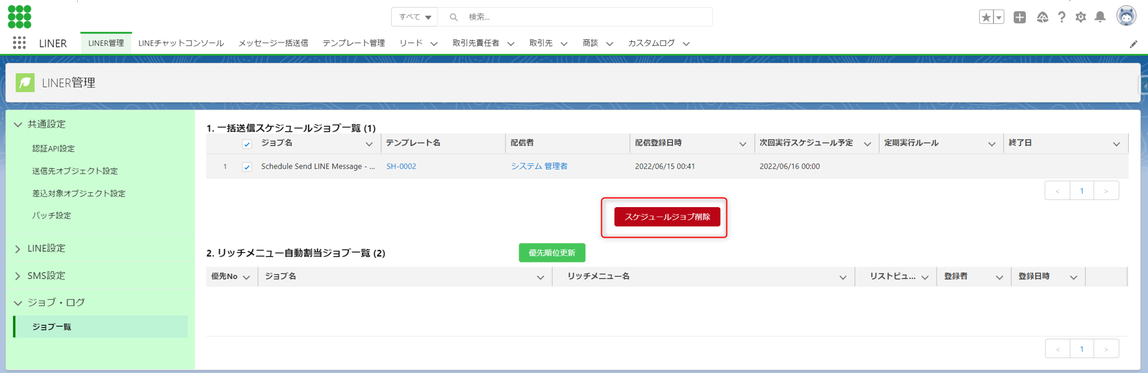Viewport: 1148px width, 373px height.
Task: Go to next page in schedule job table
Action: 1106,190
